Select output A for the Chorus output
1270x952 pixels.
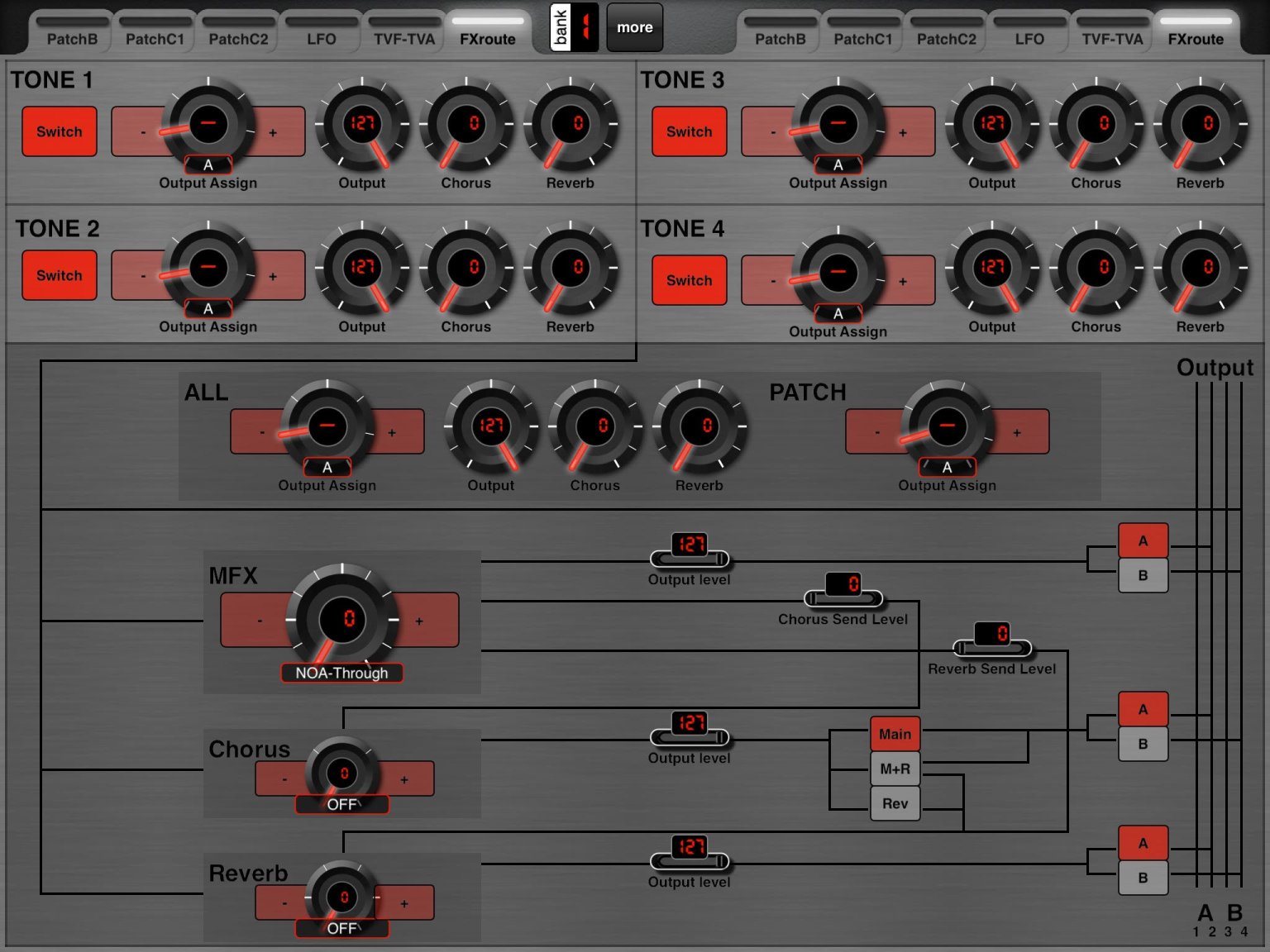point(1143,709)
